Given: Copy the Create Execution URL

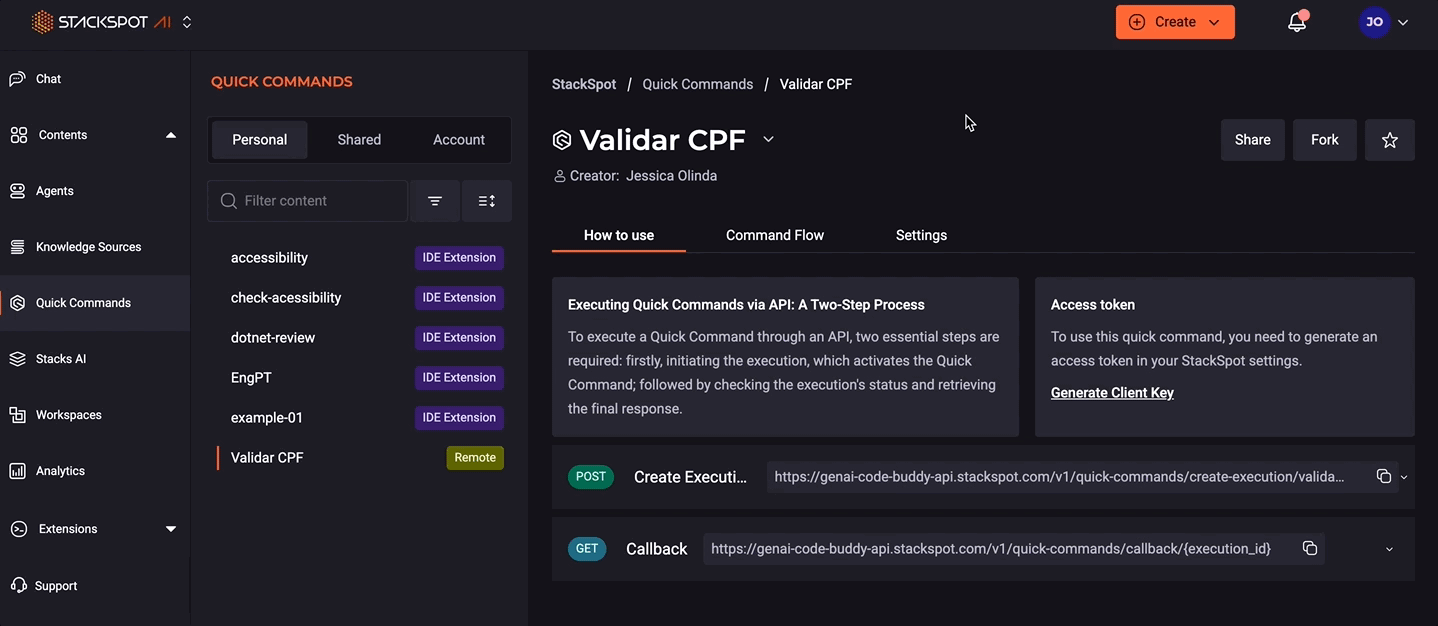Looking at the screenshot, I should tap(1384, 477).
